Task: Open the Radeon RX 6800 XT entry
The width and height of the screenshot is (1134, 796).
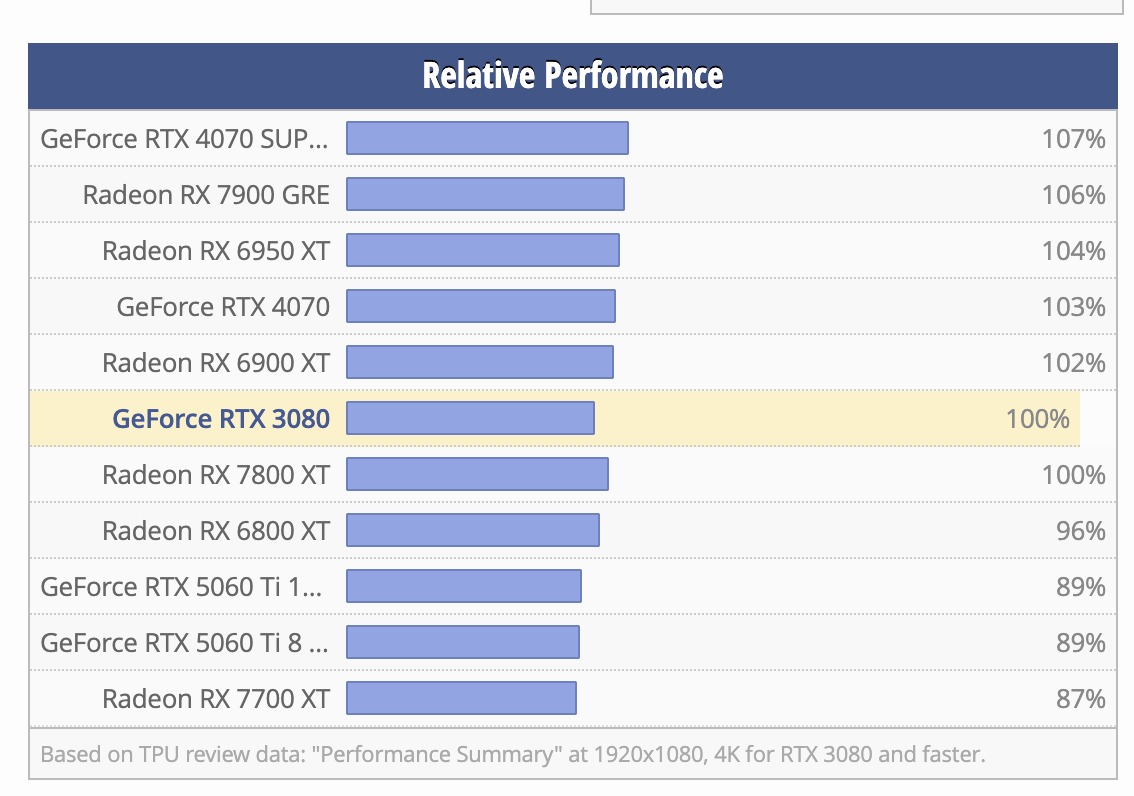Action: (x=216, y=531)
